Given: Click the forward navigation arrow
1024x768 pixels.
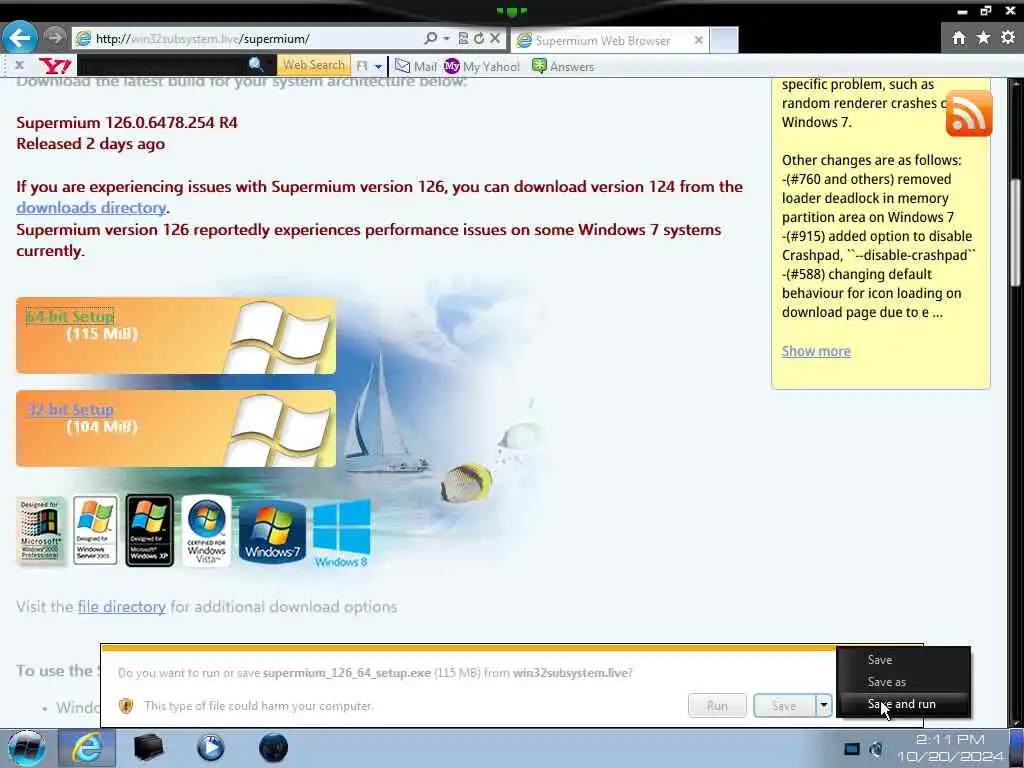Looking at the screenshot, I should (55, 38).
